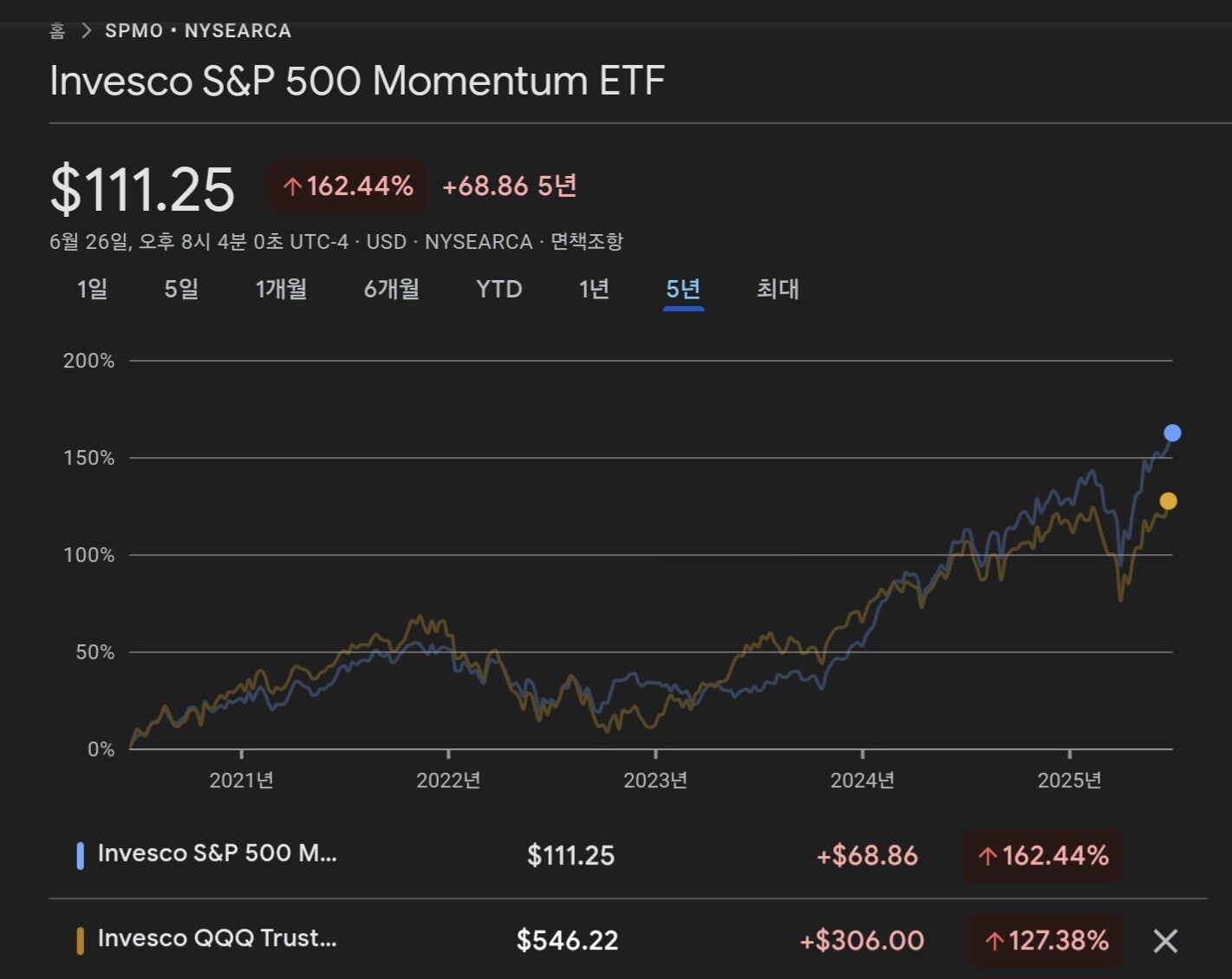Click the breadcrumb chevron arrow icon
The height and width of the screenshot is (979, 1232).
tap(86, 31)
